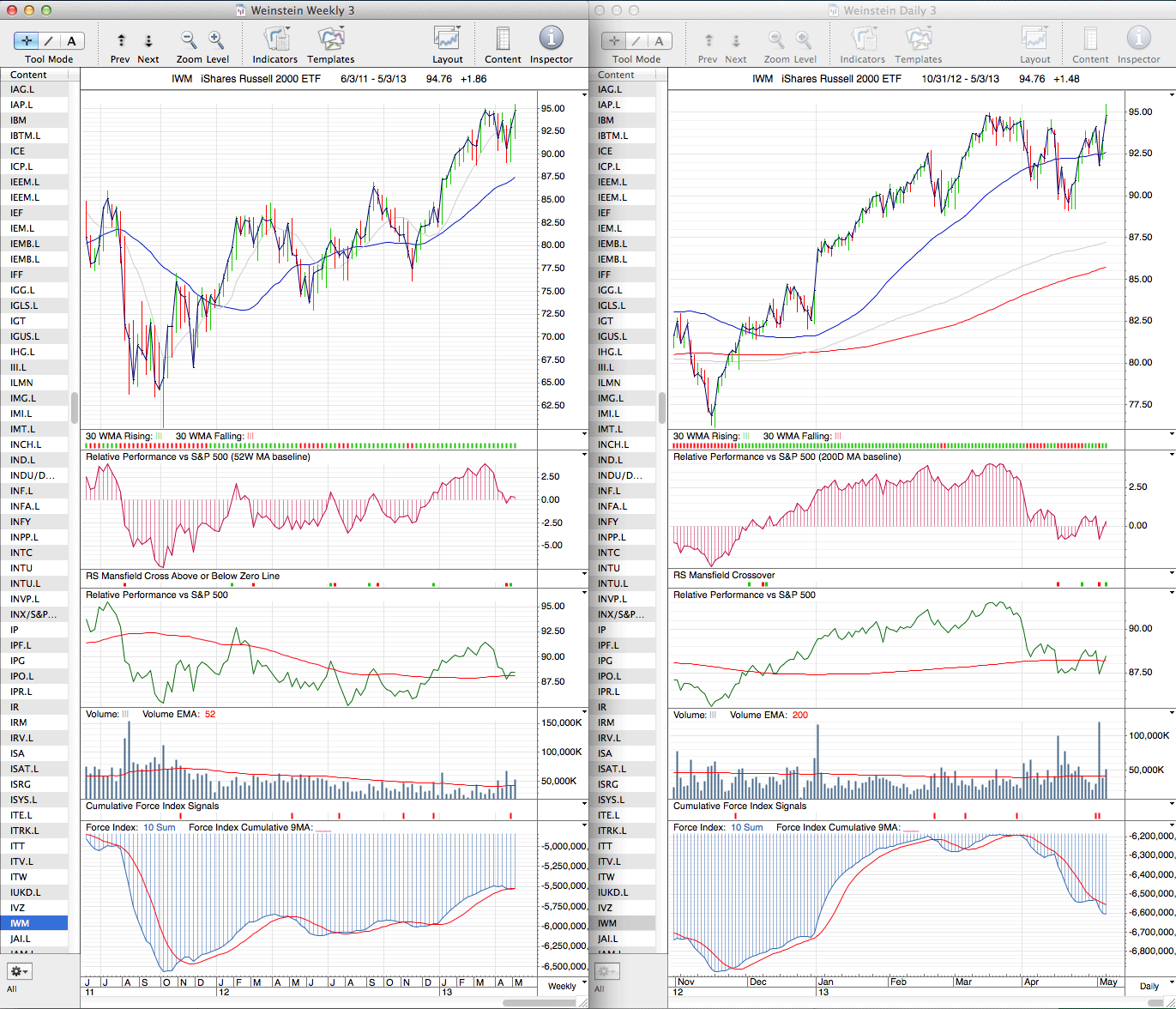Select the text annotation tool in Weekly window
1176x1009 pixels.
[x=71, y=40]
